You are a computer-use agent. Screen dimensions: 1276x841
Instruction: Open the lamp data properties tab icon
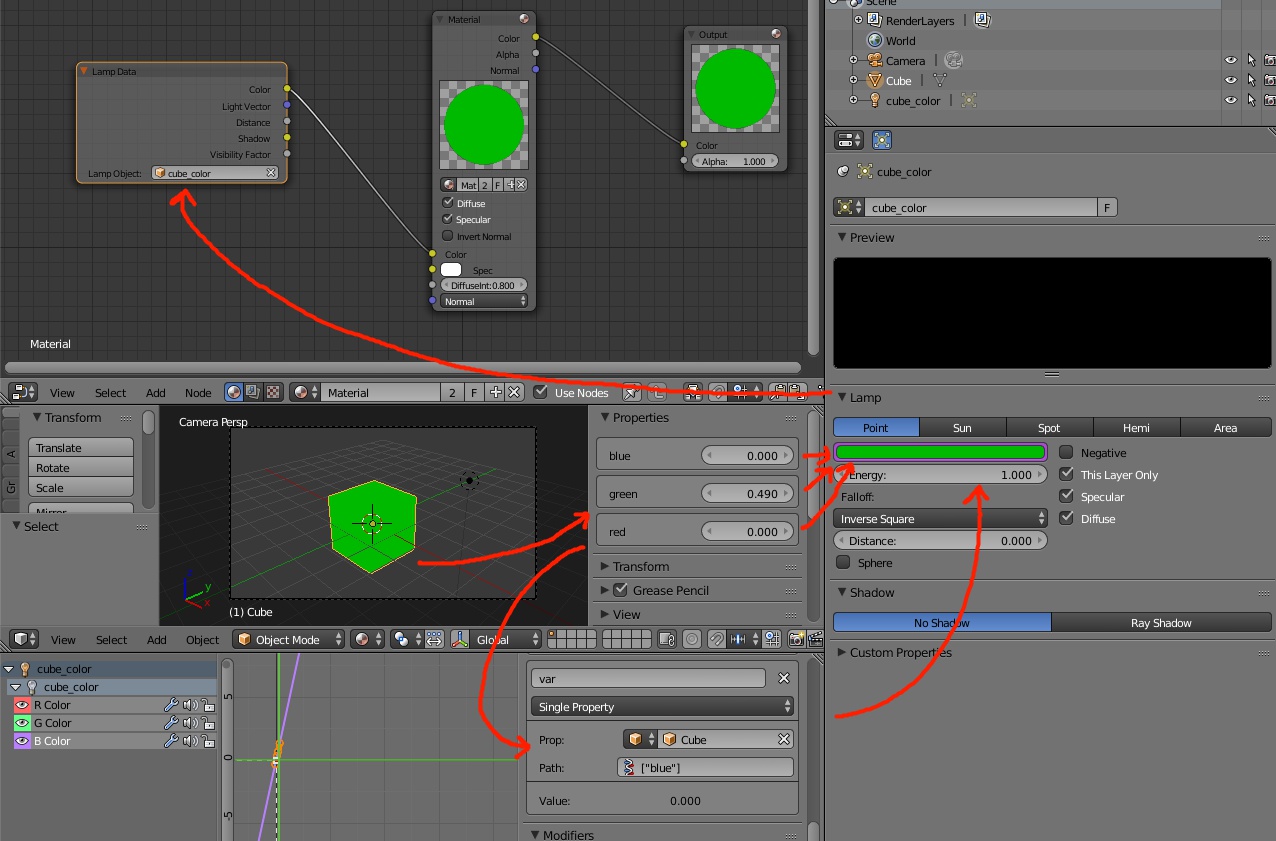(882, 140)
